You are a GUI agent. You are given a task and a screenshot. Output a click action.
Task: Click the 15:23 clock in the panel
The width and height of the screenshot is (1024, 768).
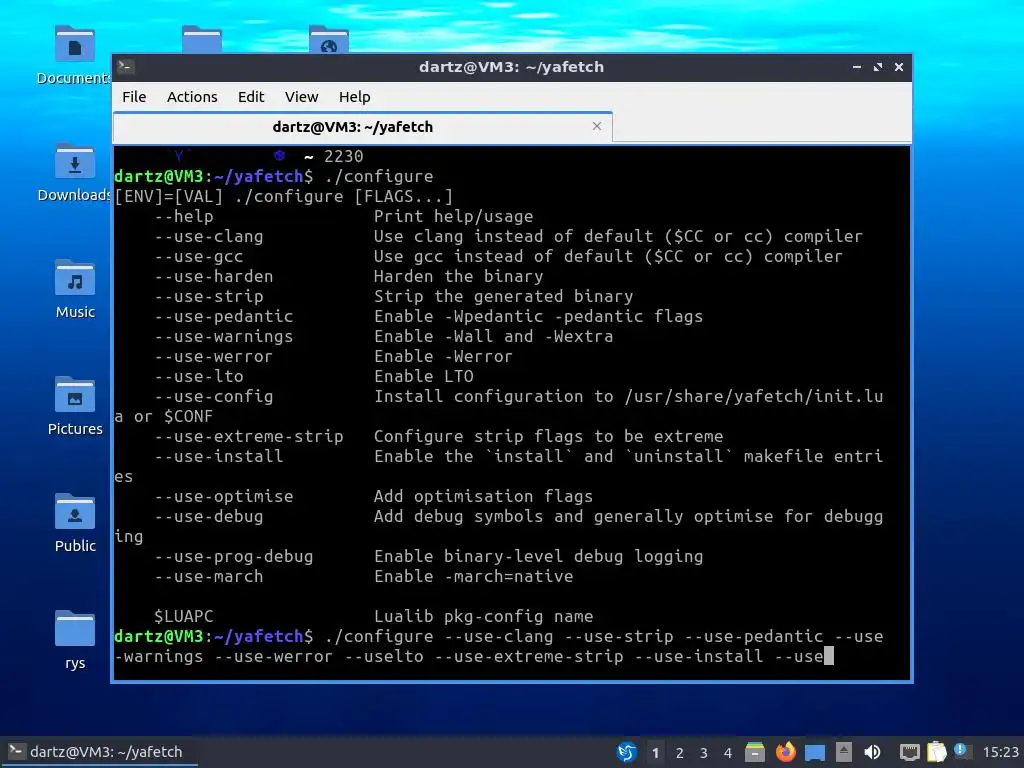click(1000, 752)
